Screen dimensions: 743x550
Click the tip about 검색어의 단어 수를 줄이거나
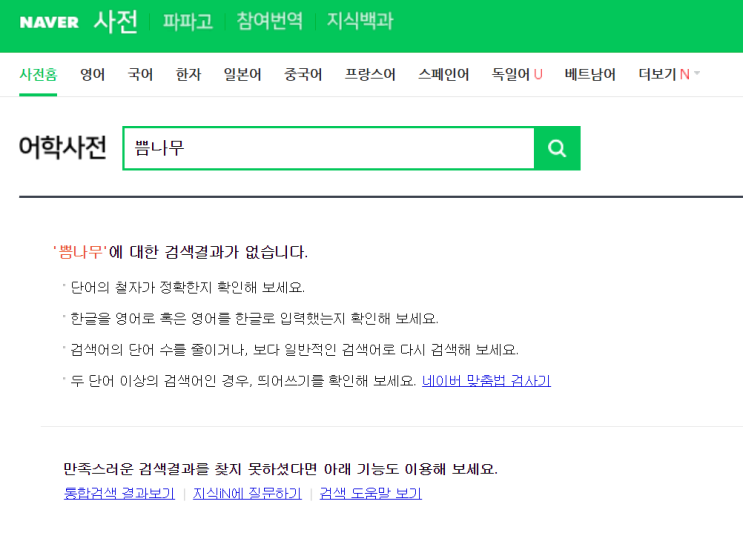click(294, 350)
